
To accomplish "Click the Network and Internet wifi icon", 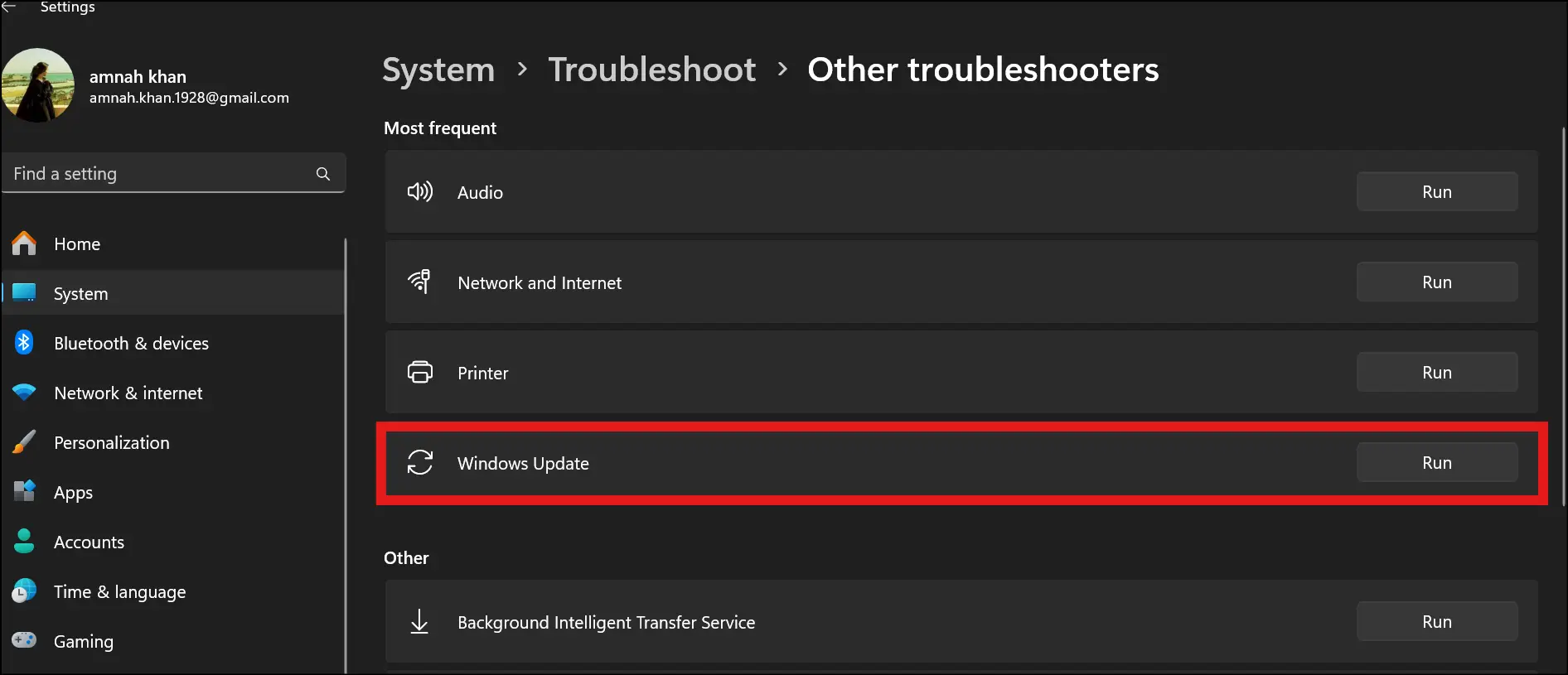I will (420, 282).
